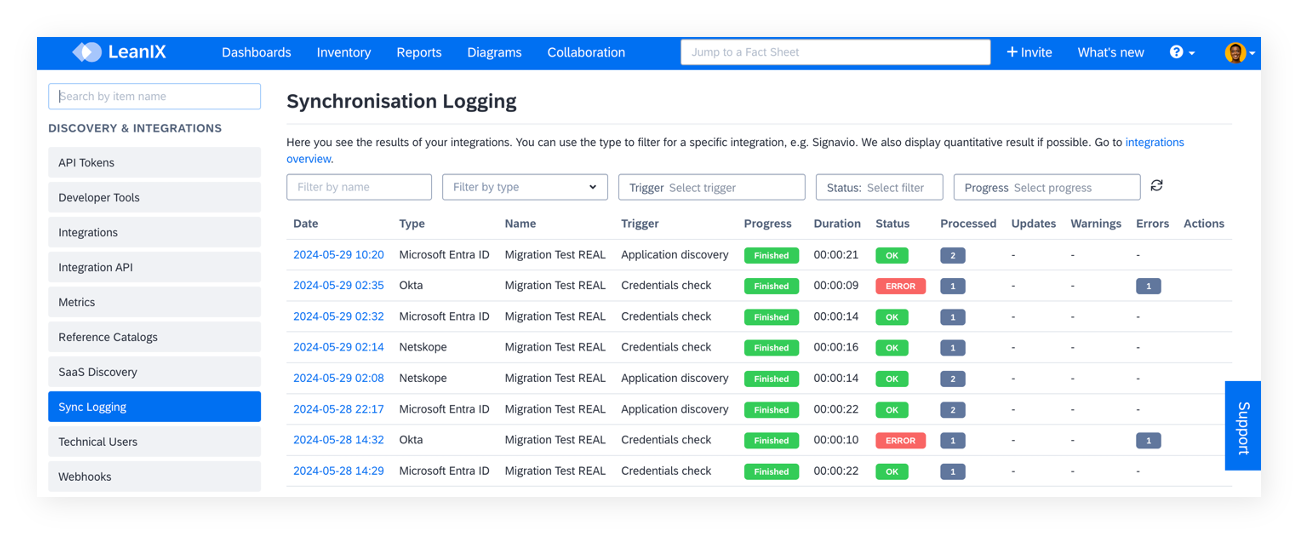
Task: Click the Synchronisation Logging heading
Action: 401,101
